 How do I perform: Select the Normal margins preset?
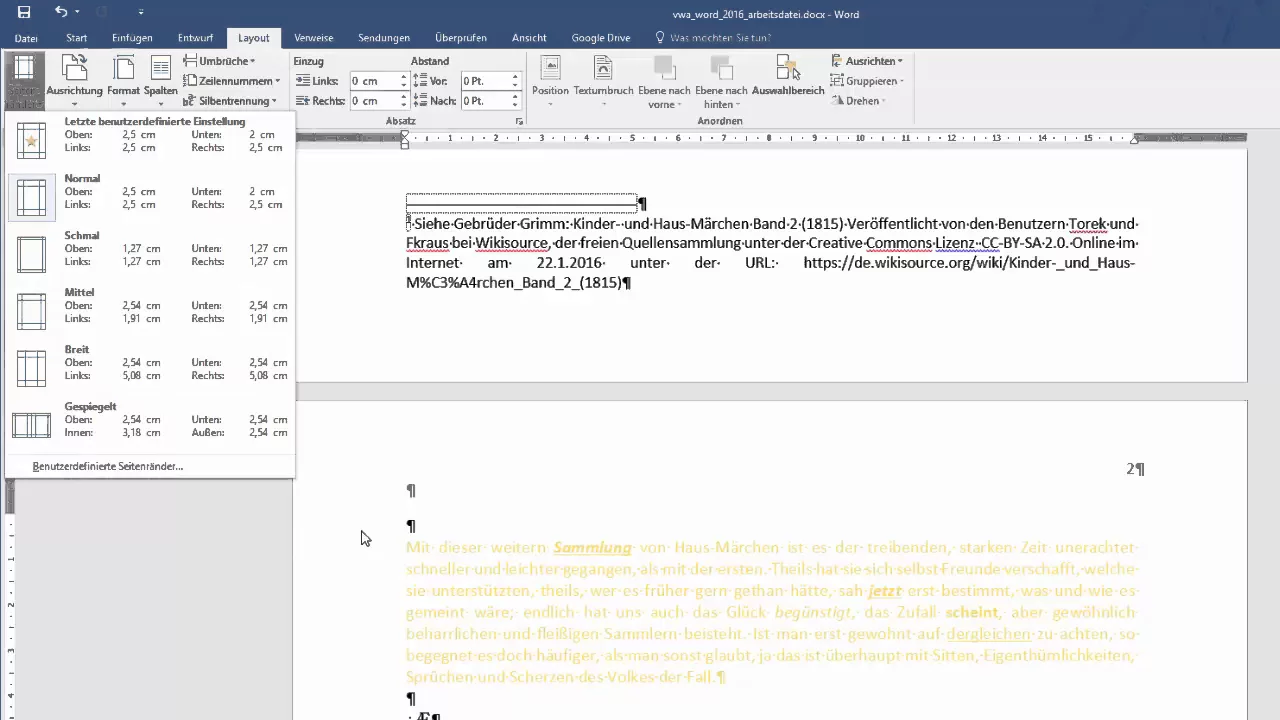150,196
